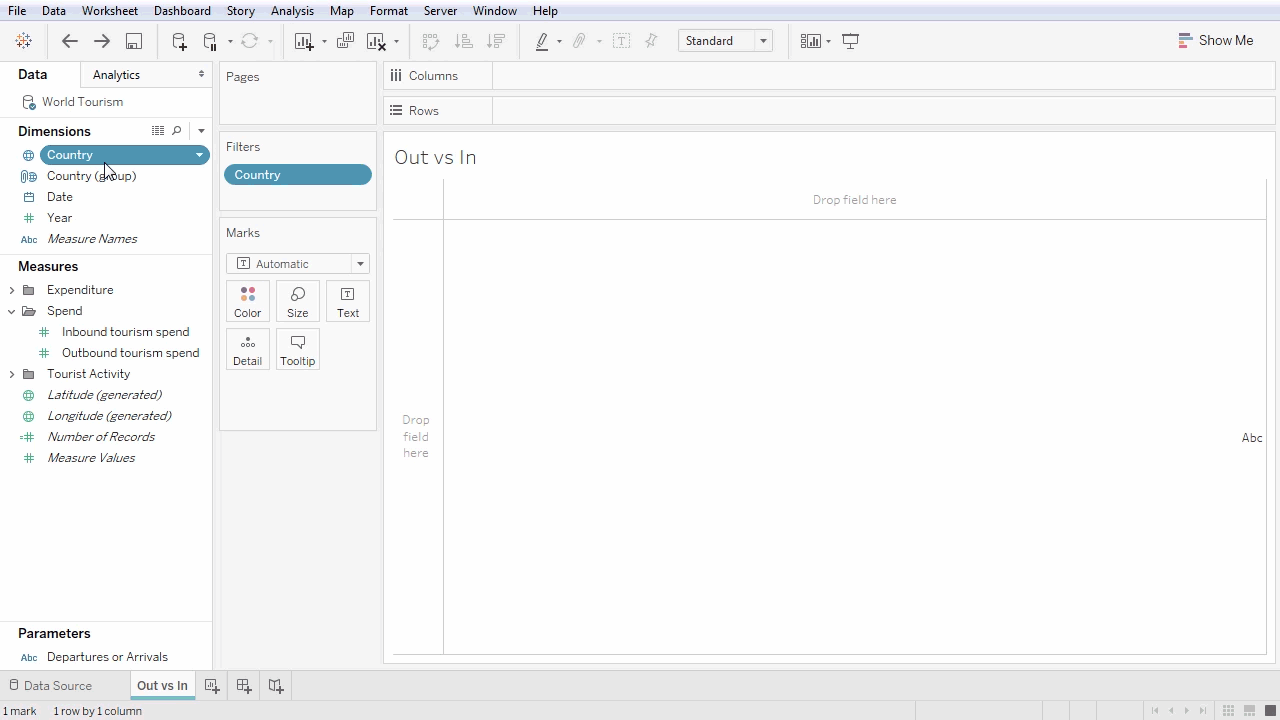Click the Duplicate sheet icon

coord(345,41)
